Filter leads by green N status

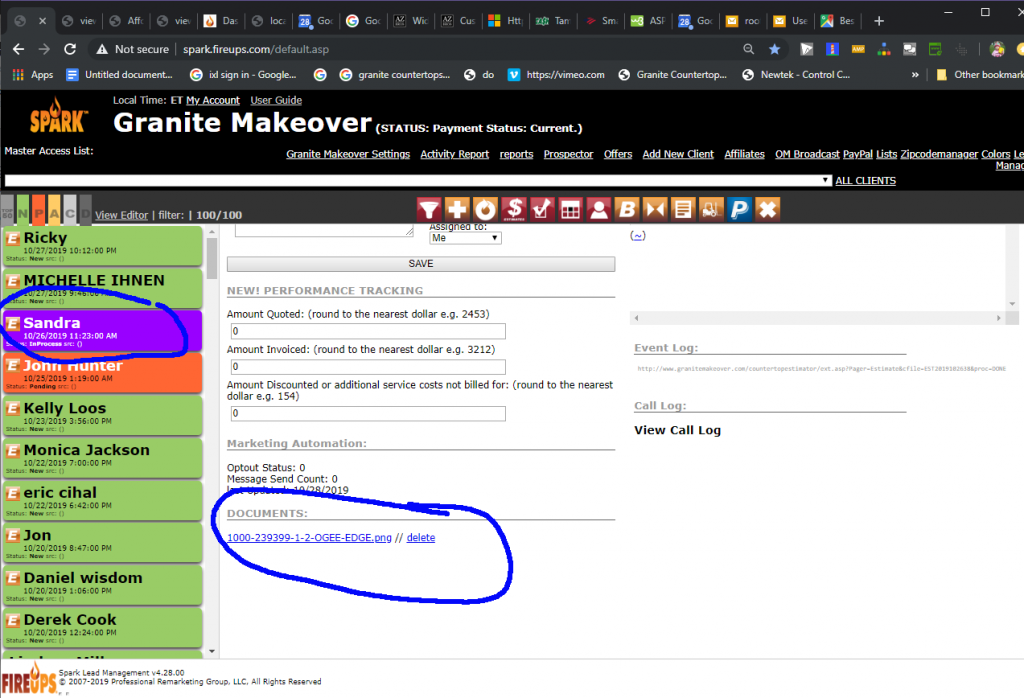pos(23,210)
